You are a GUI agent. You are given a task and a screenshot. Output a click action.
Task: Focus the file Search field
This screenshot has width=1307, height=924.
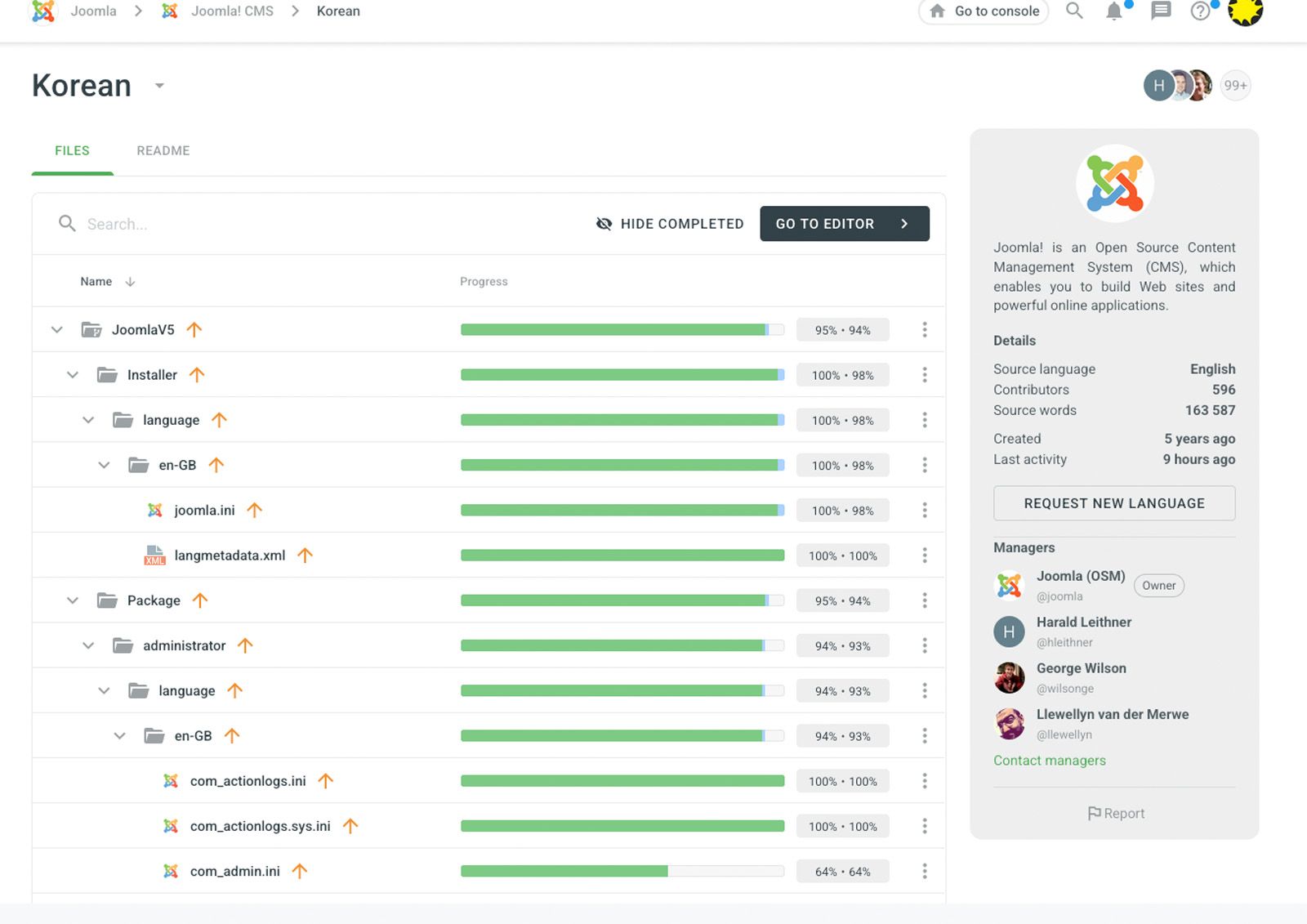click(x=319, y=224)
